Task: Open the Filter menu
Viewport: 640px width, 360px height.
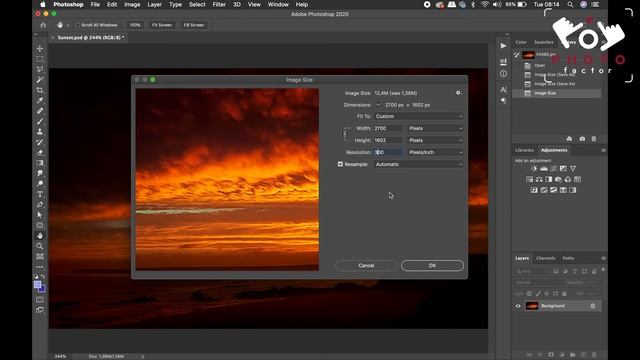Action: click(x=219, y=4)
